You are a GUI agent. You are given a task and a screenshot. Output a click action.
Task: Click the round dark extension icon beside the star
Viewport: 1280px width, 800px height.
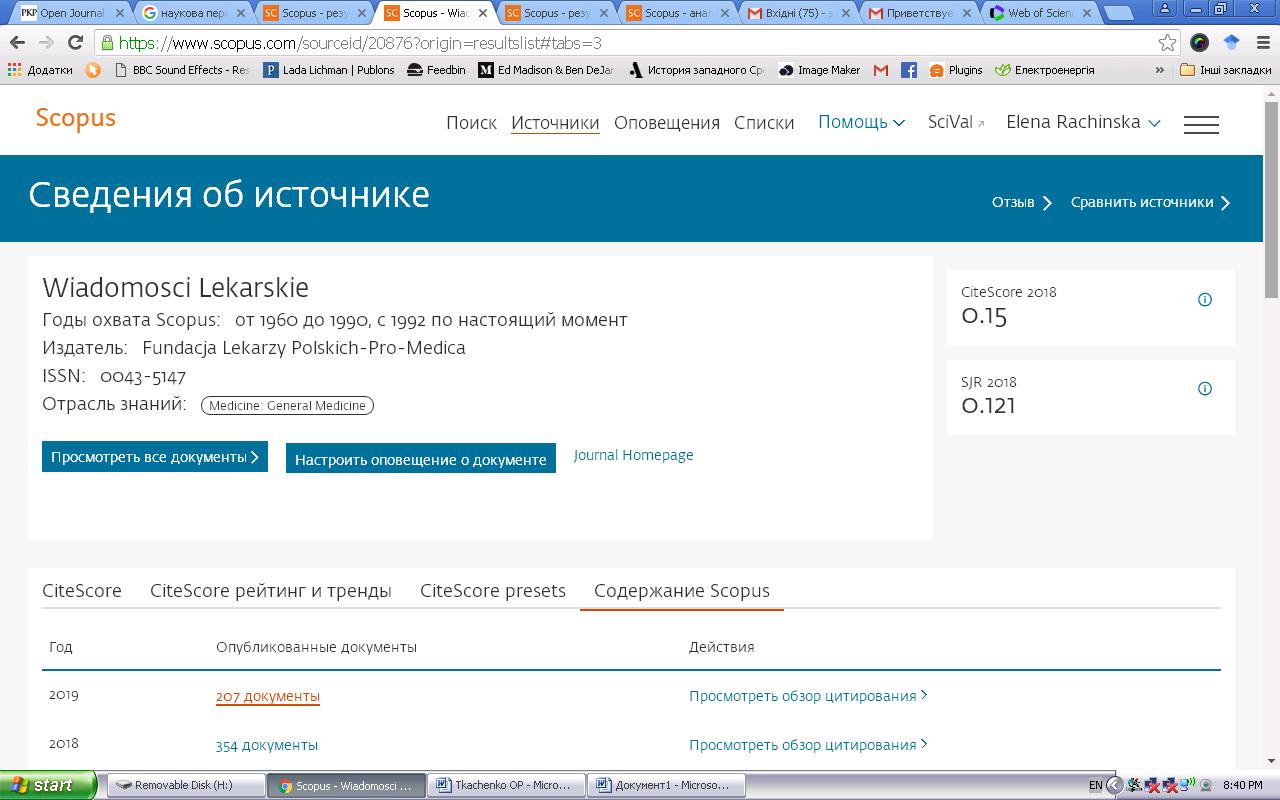click(1199, 43)
